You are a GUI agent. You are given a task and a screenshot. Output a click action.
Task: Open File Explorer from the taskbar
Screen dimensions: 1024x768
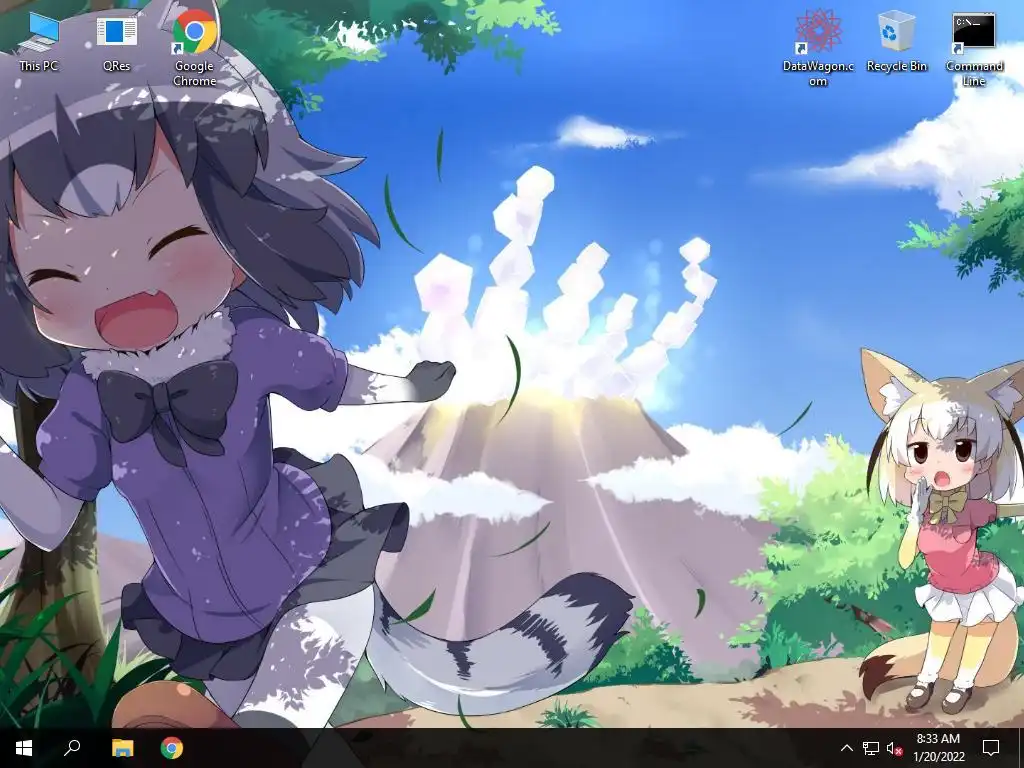click(122, 748)
